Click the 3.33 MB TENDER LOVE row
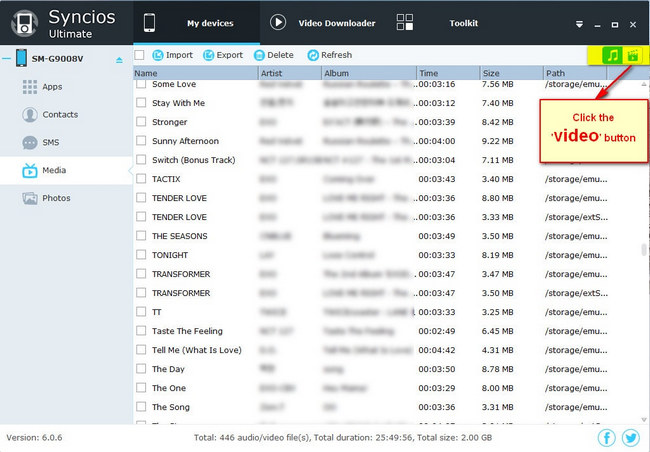The height and width of the screenshot is (452, 650). pos(387,217)
